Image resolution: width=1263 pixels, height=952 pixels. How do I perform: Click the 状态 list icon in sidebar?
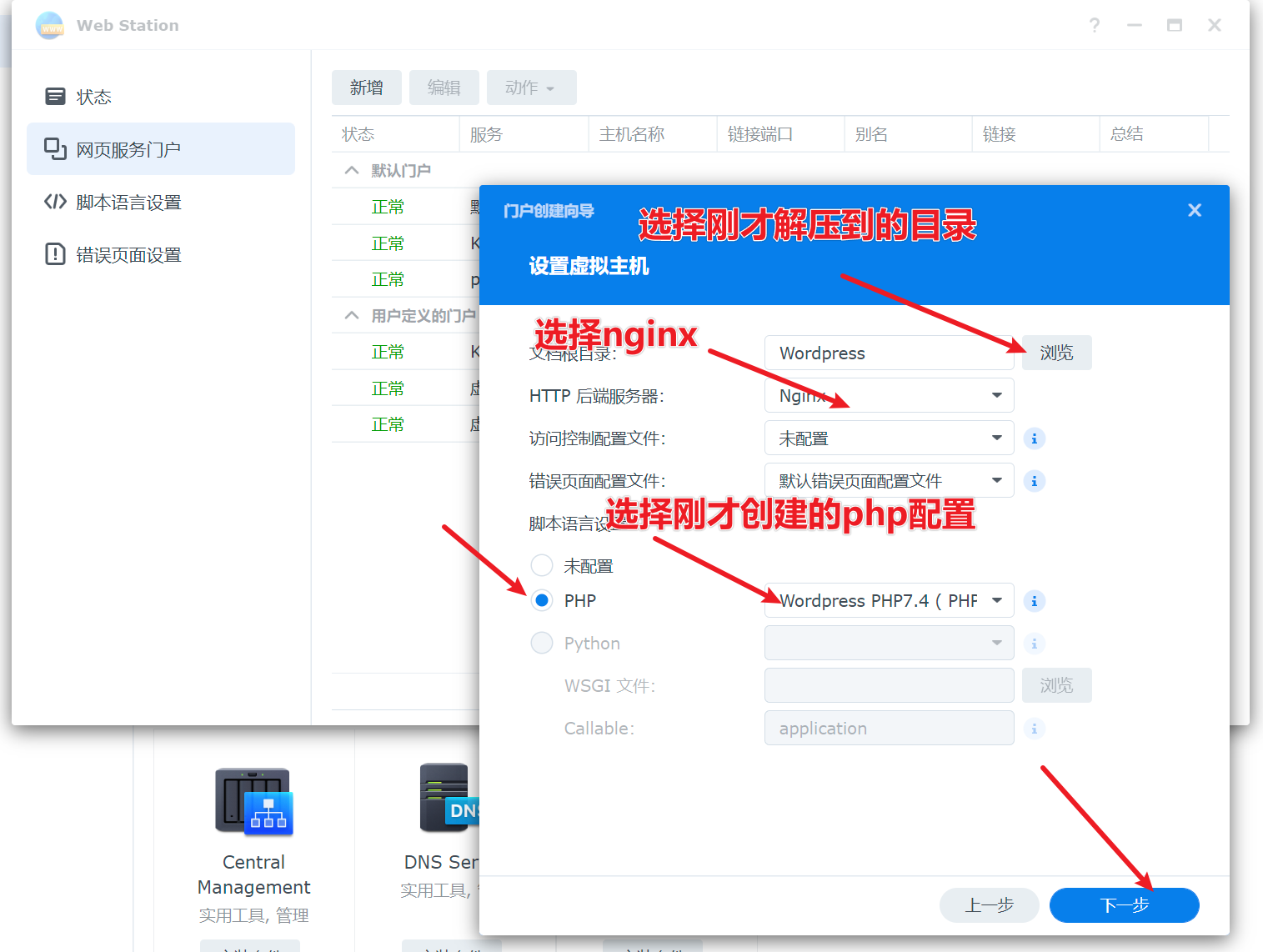[x=55, y=97]
